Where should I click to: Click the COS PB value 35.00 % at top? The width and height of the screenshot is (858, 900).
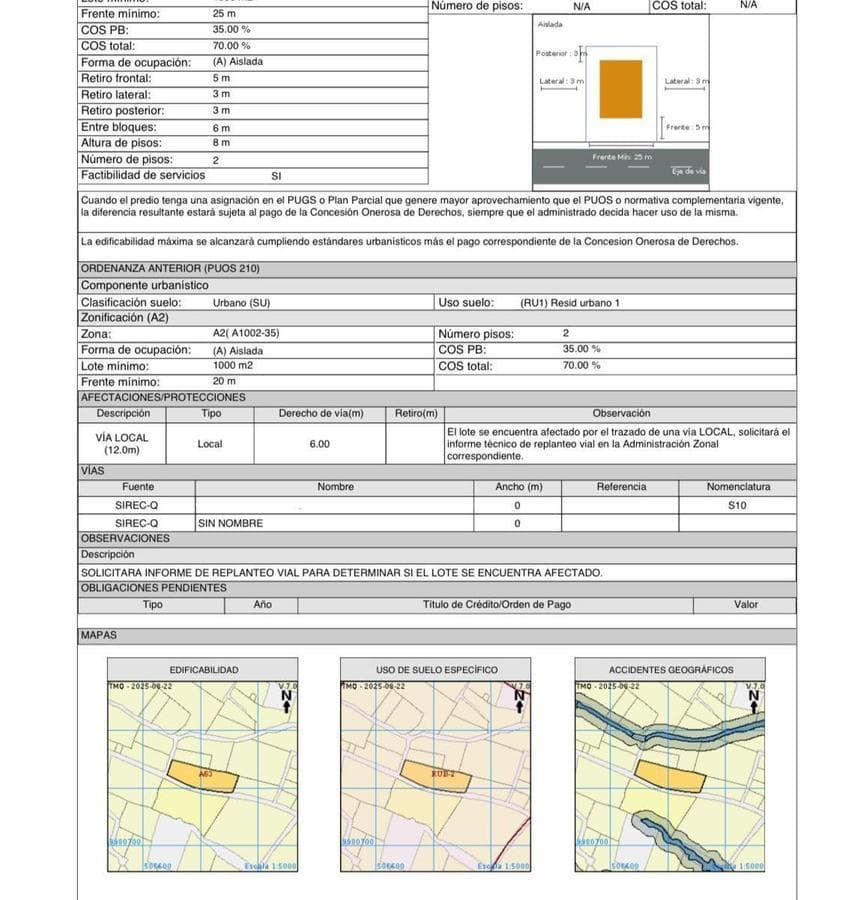[x=231, y=29]
